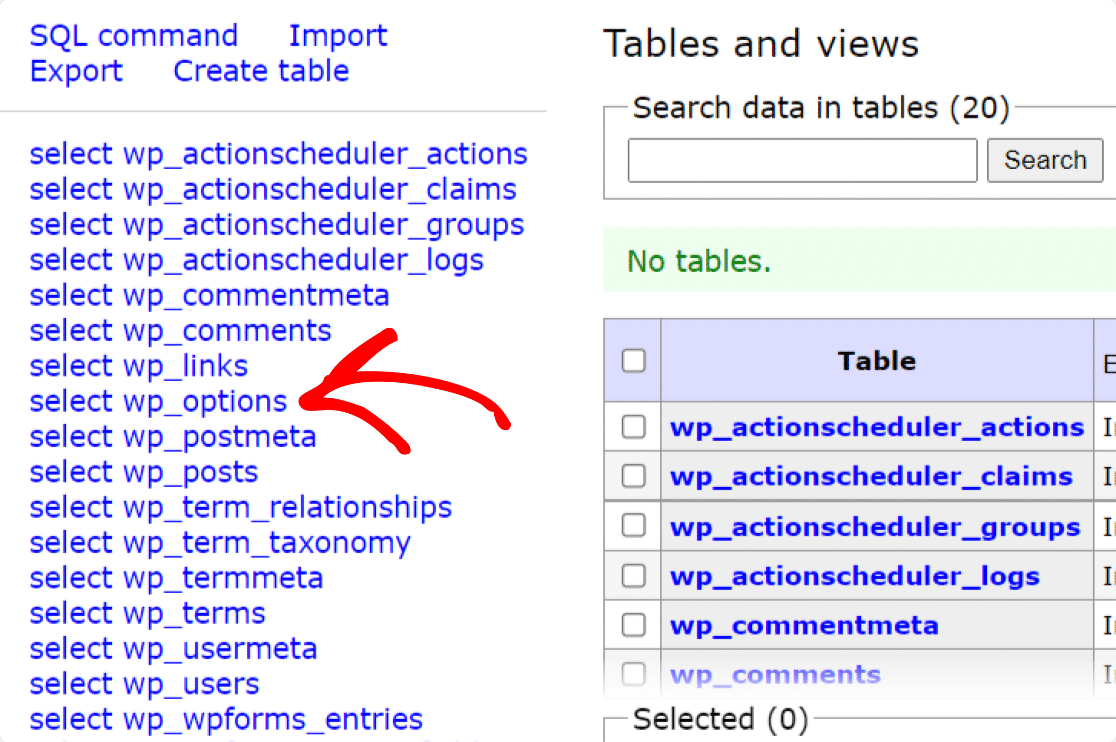The image size is (1116, 742).
Task: Open wp_options table structure in sidebar
Action: [x=205, y=403]
